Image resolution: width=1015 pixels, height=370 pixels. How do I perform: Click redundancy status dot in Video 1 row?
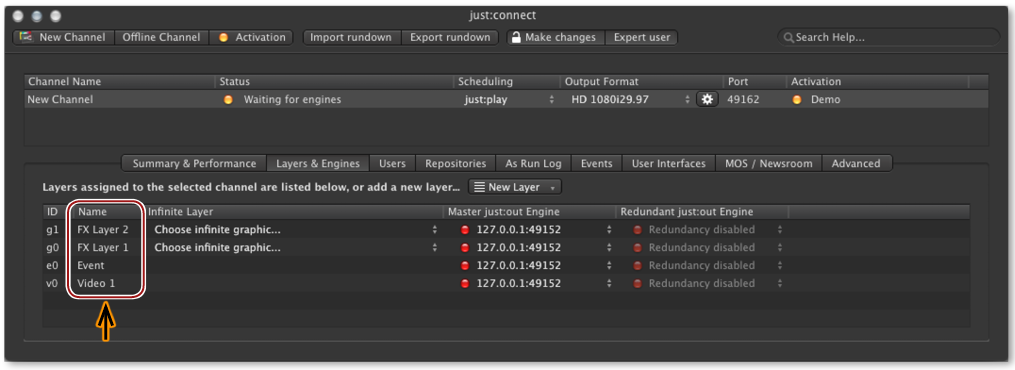coord(637,283)
